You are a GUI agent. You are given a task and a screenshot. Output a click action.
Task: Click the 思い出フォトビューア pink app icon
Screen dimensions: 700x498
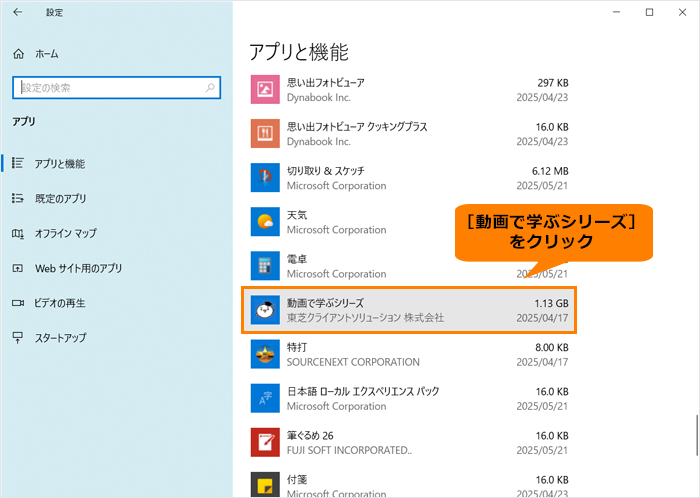pos(265,89)
